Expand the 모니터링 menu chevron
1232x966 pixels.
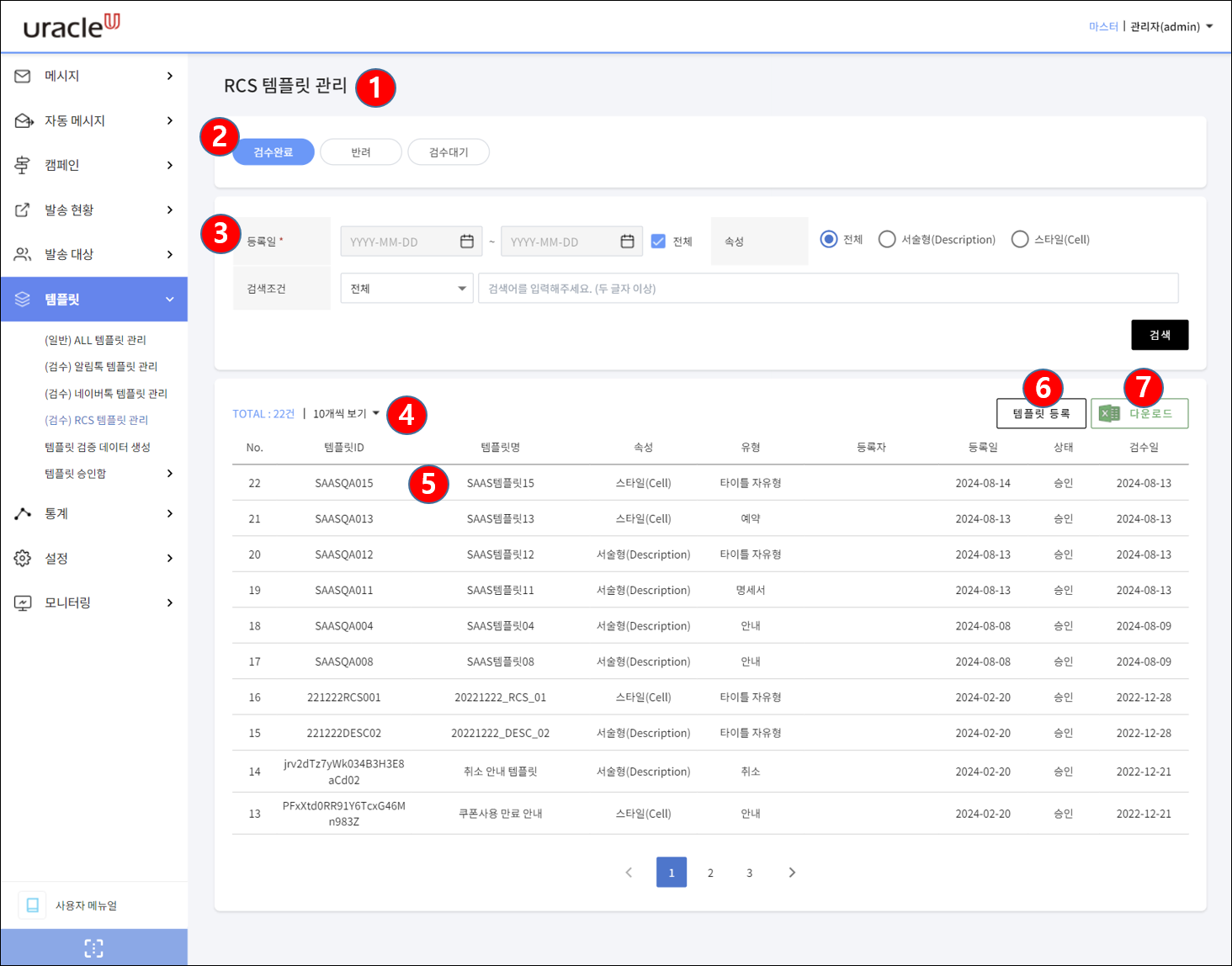click(169, 602)
